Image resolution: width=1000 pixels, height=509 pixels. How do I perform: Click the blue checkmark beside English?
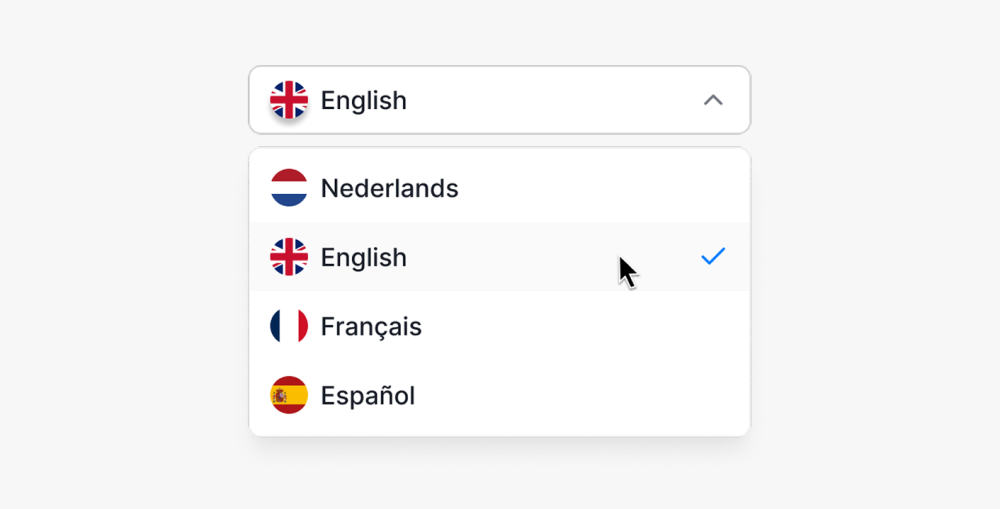pyautogui.click(x=713, y=256)
